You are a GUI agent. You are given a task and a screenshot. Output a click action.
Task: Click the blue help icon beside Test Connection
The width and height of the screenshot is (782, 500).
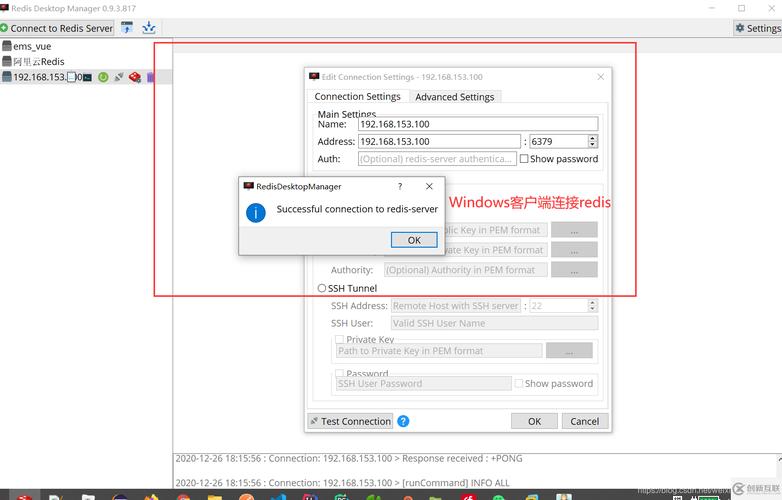[403, 421]
